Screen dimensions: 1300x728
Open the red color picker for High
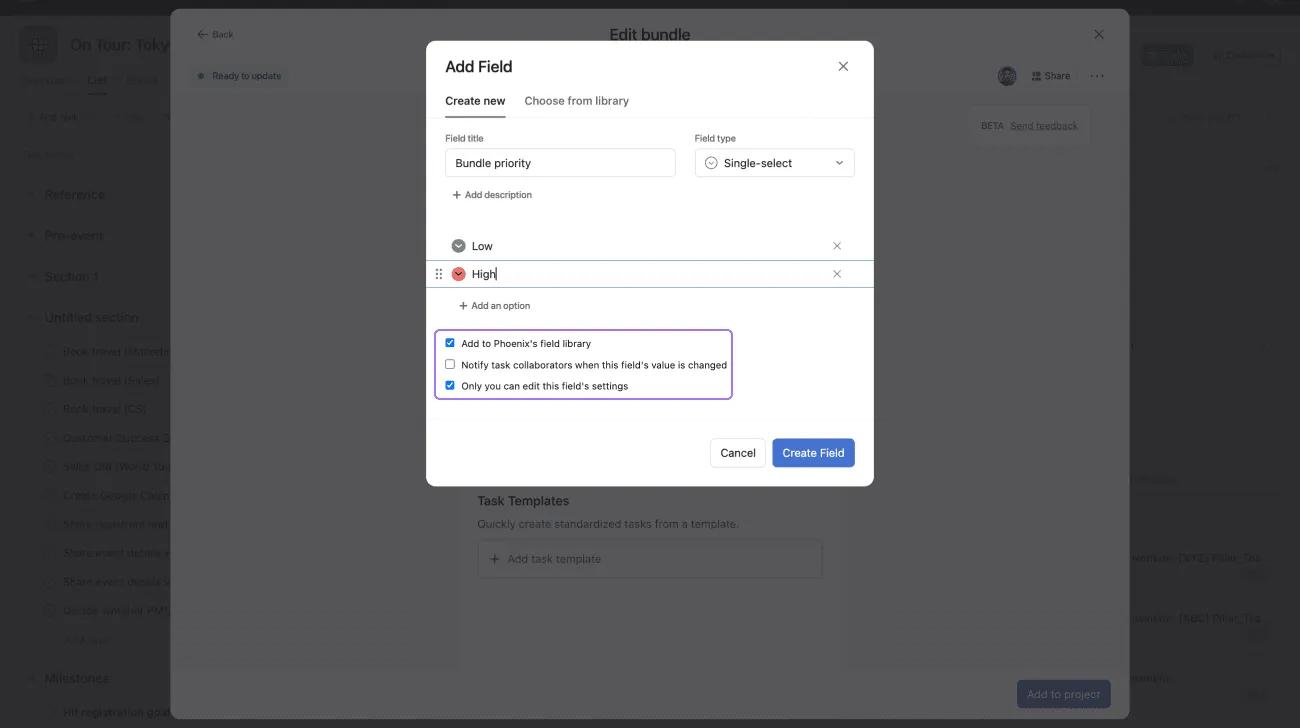459,274
